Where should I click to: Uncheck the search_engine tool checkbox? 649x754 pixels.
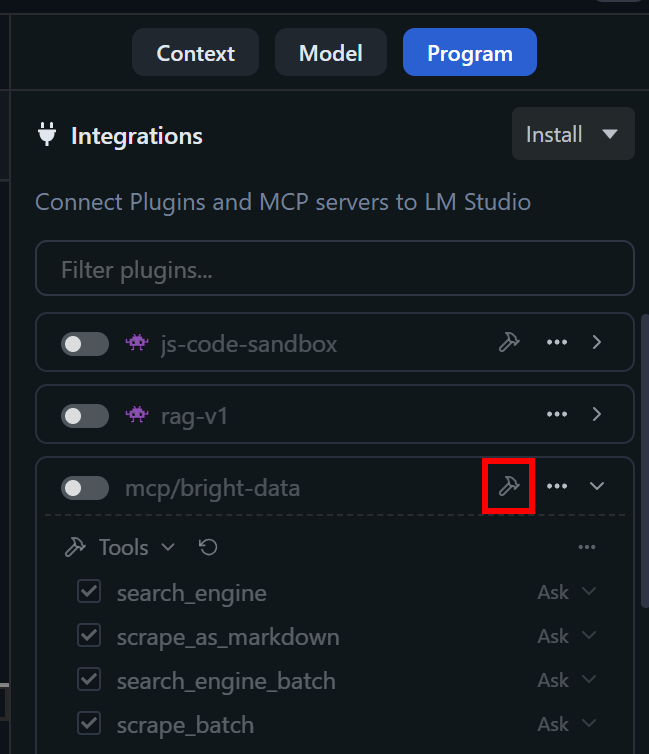89,592
